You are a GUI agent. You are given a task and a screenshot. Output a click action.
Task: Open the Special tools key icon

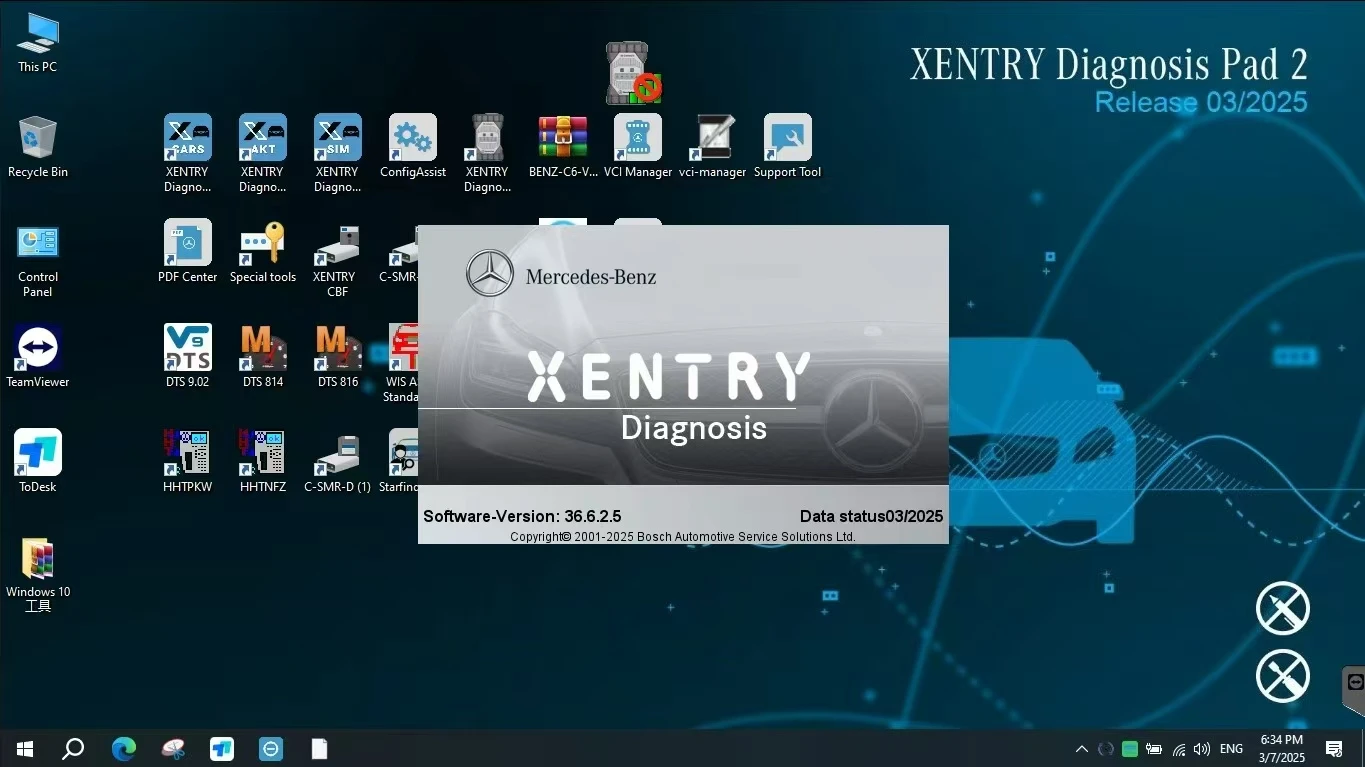[262, 244]
